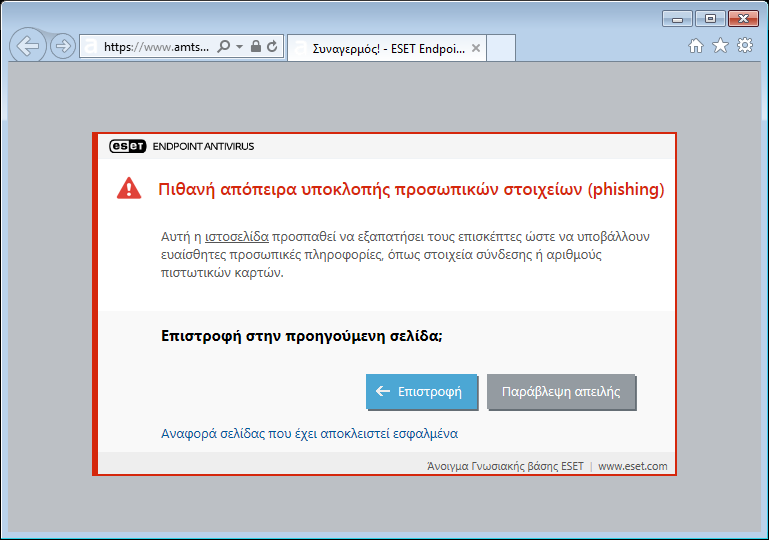769x540 pixels.
Task: Refresh the page with reload icon
Action: (x=272, y=46)
